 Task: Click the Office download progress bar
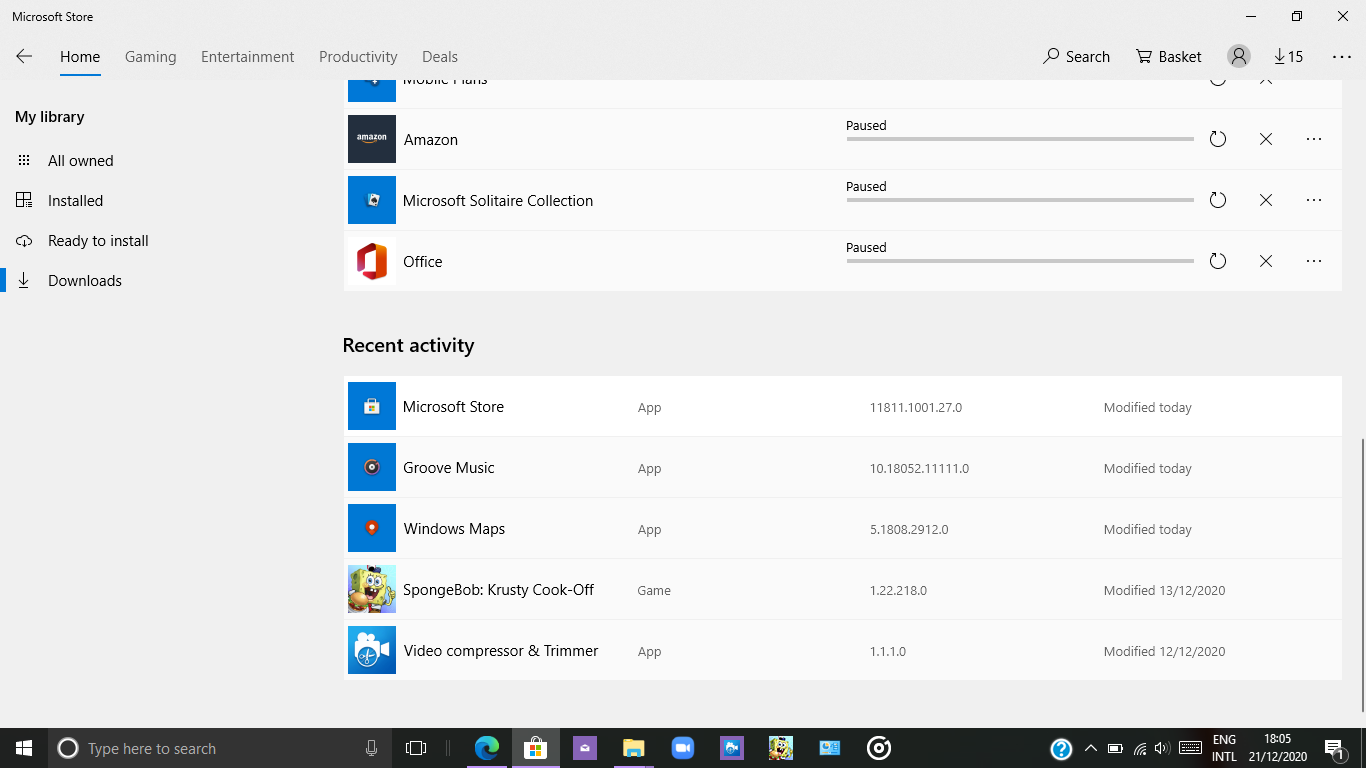point(1020,261)
